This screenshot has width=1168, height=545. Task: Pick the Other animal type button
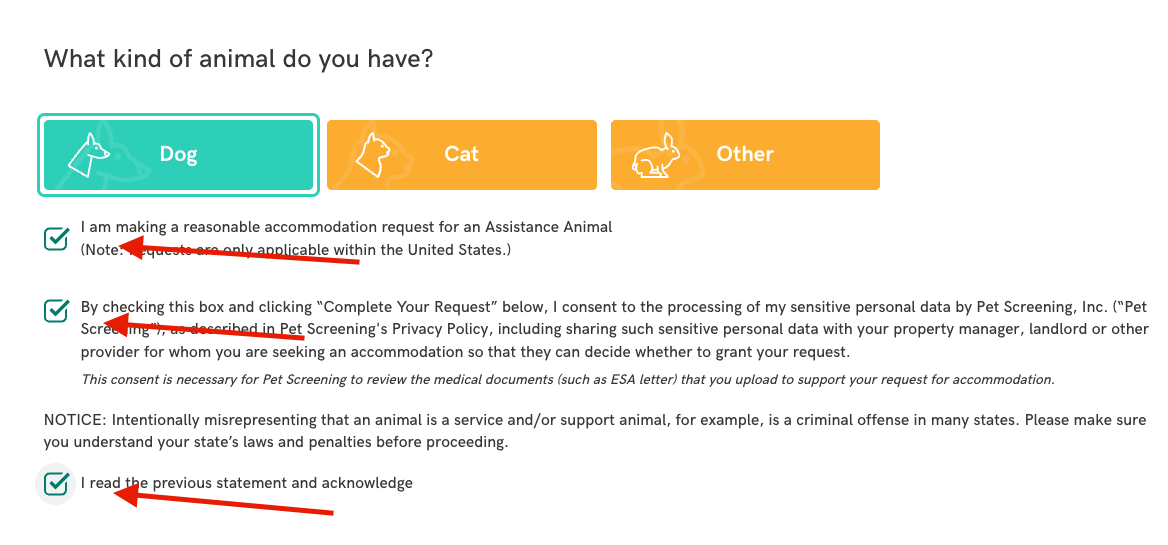745,155
